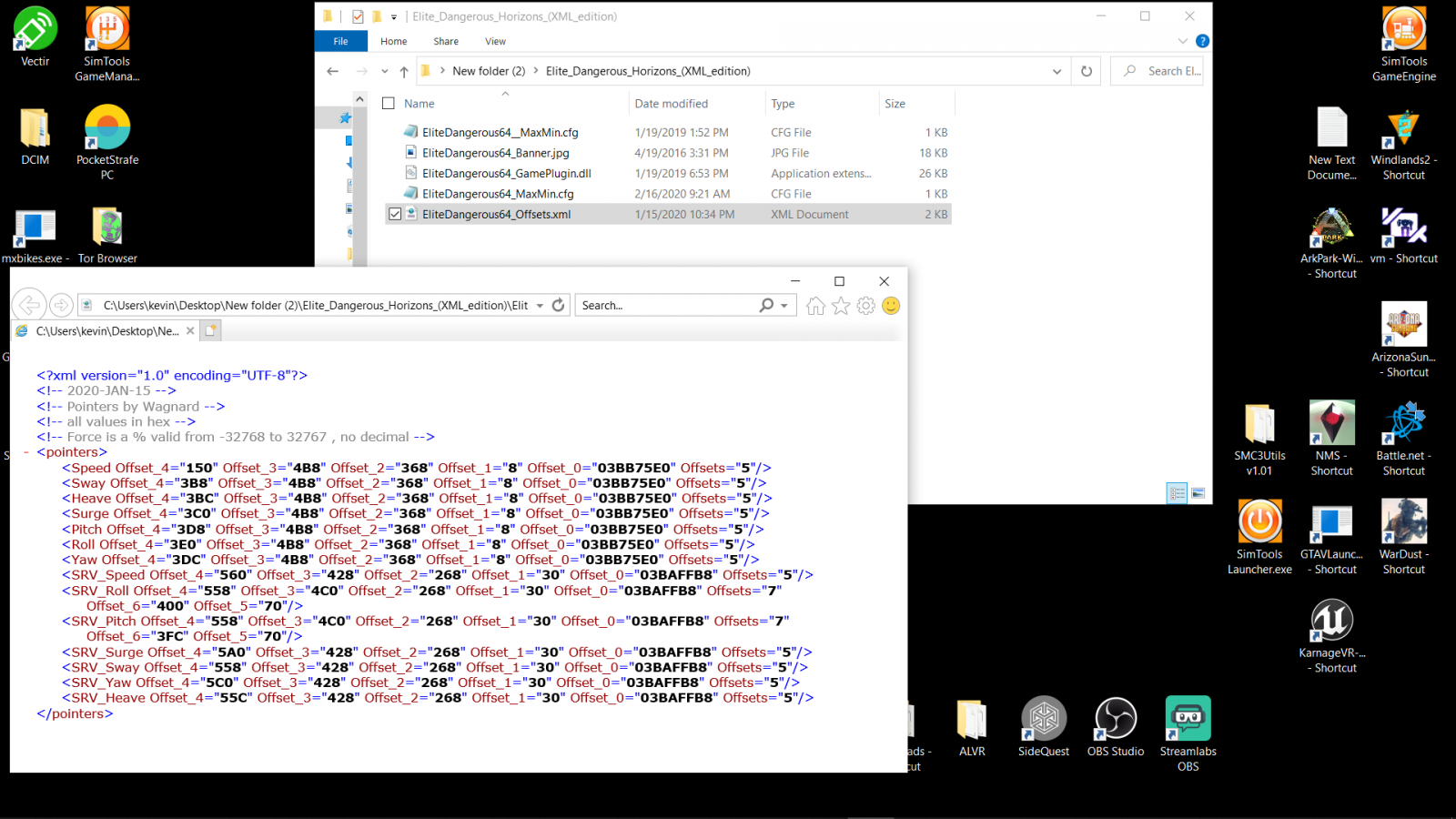The height and width of the screenshot is (819, 1456).
Task: Open Internet Explorer Tools gear
Action: (866, 306)
